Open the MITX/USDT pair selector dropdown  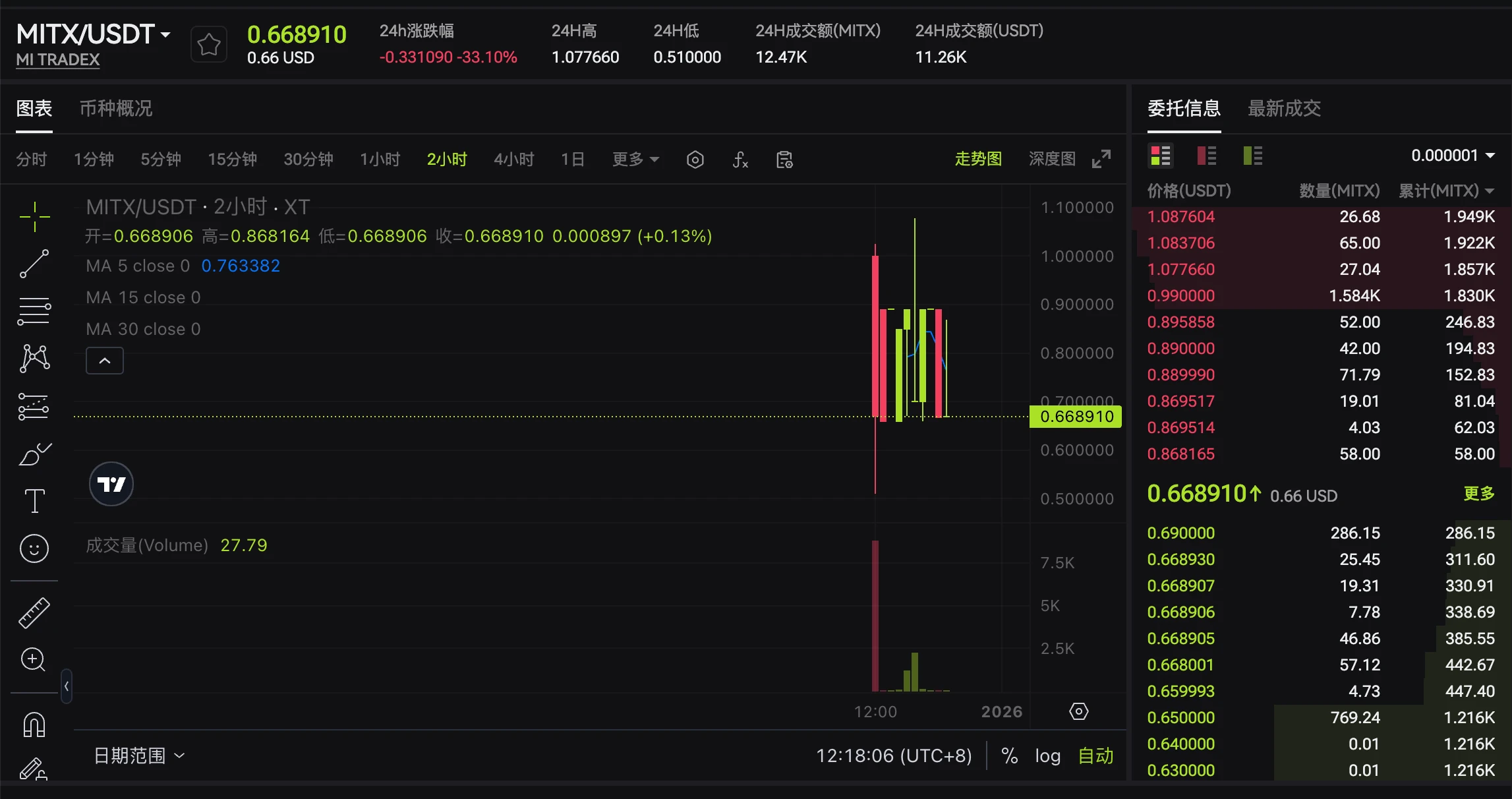94,34
